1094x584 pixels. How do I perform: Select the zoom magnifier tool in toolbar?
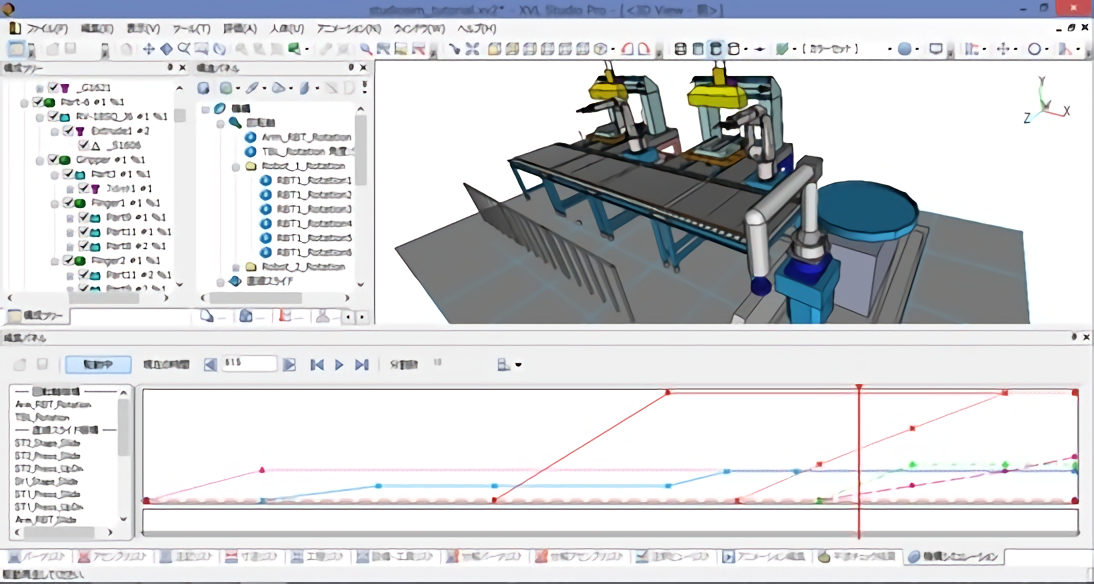click(x=183, y=49)
